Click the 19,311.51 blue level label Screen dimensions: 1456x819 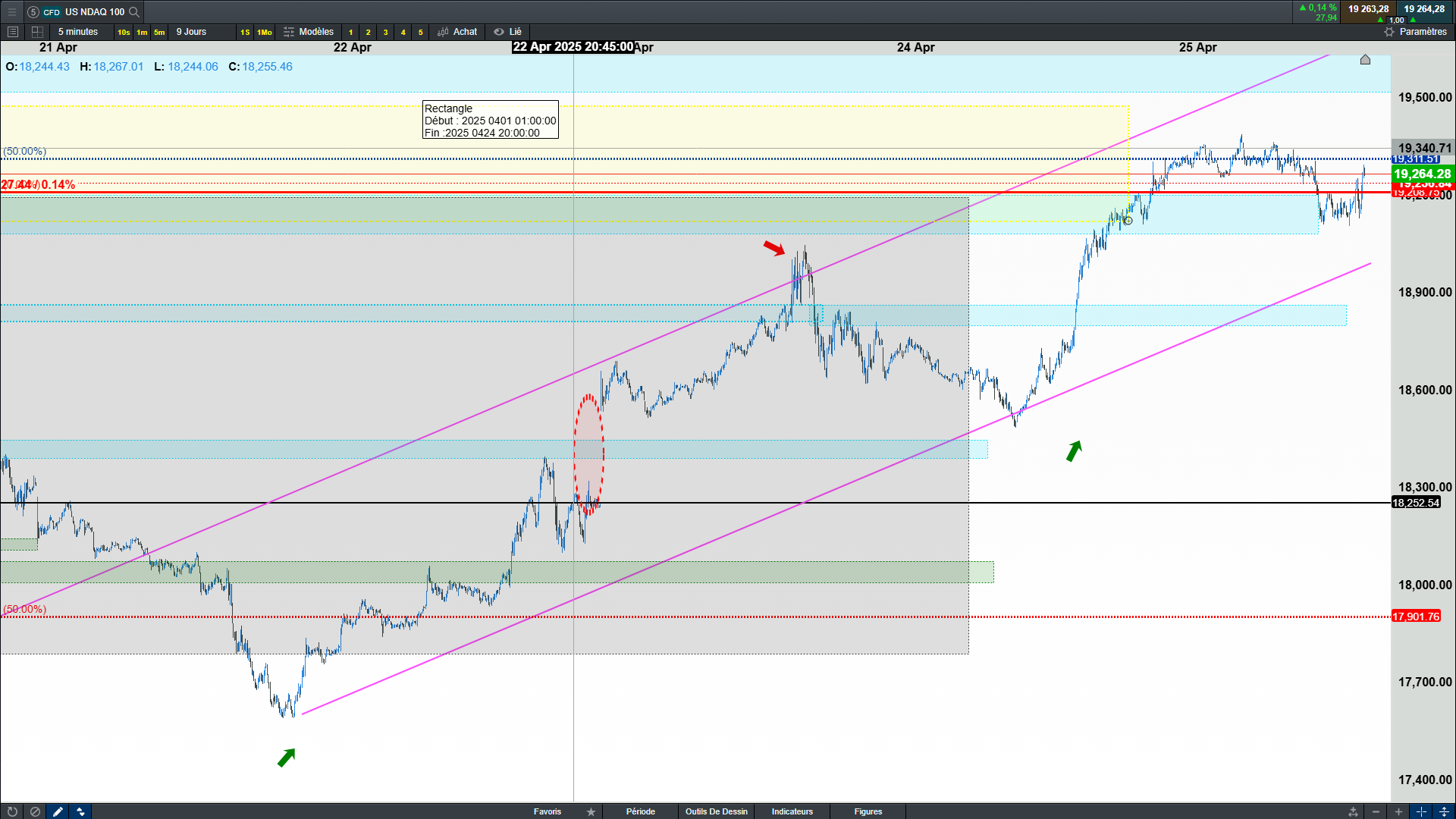click(x=1416, y=159)
